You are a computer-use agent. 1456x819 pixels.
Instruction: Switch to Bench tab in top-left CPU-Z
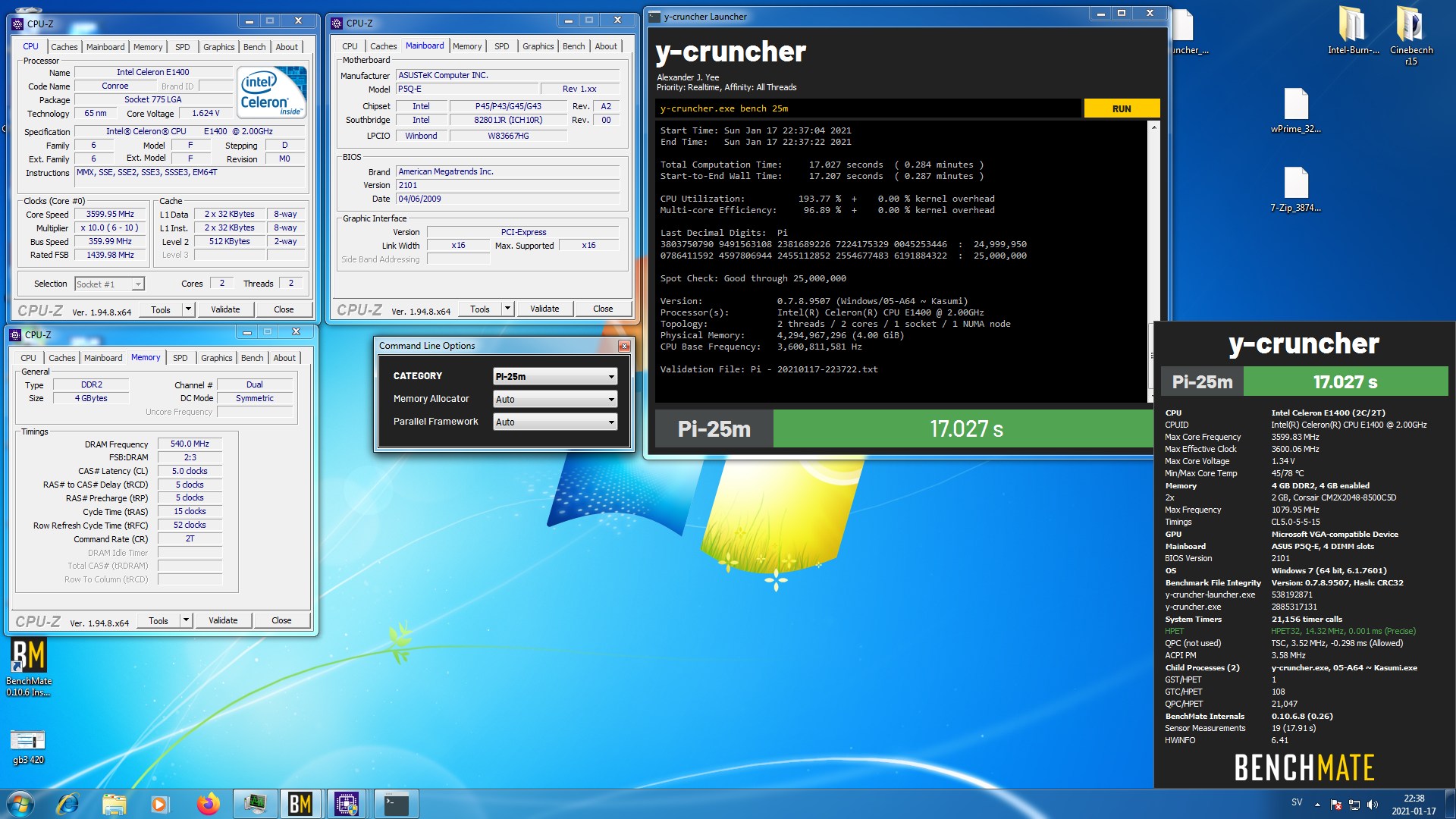pyautogui.click(x=254, y=47)
